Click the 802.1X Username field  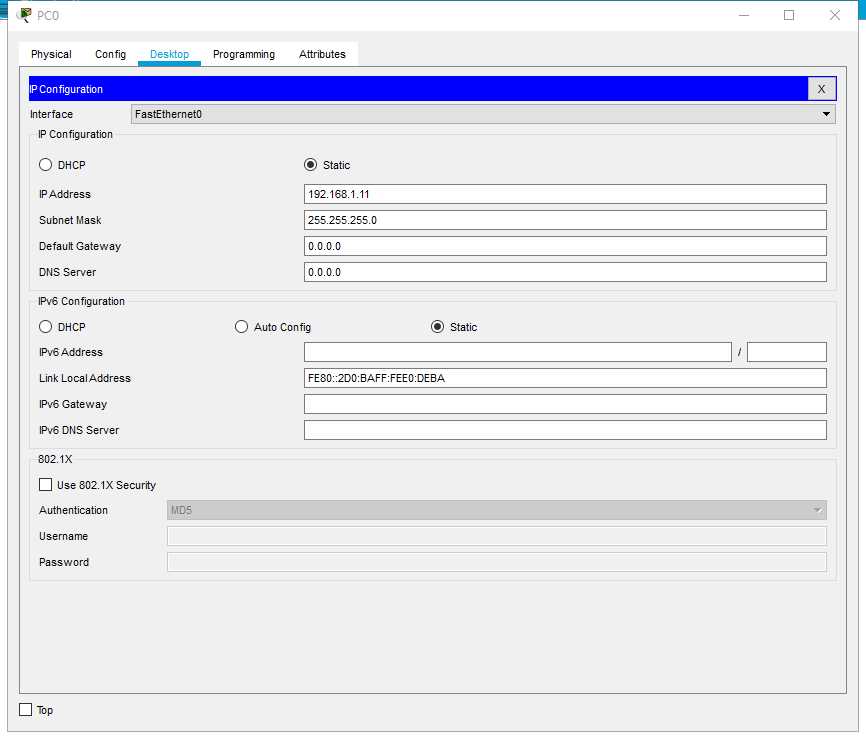point(497,536)
